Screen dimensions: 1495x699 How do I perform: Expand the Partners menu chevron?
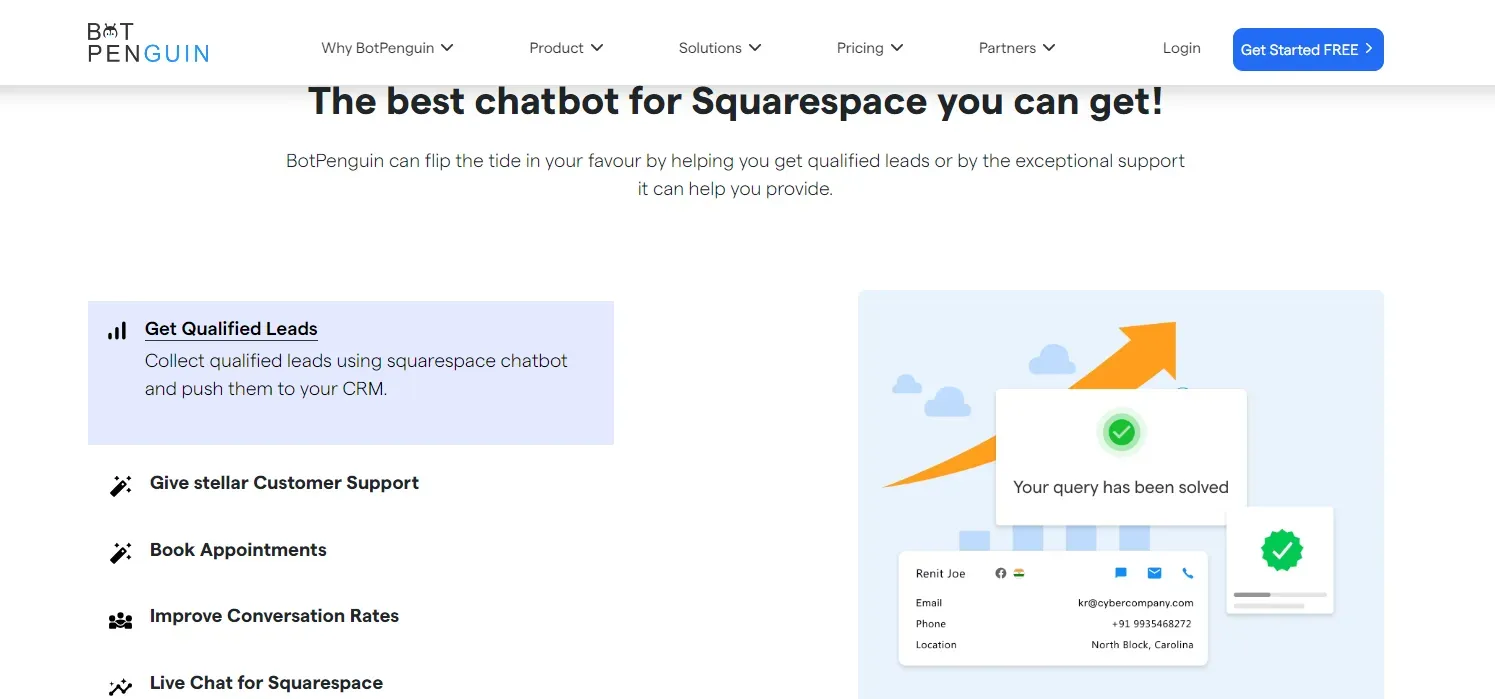(x=1049, y=47)
